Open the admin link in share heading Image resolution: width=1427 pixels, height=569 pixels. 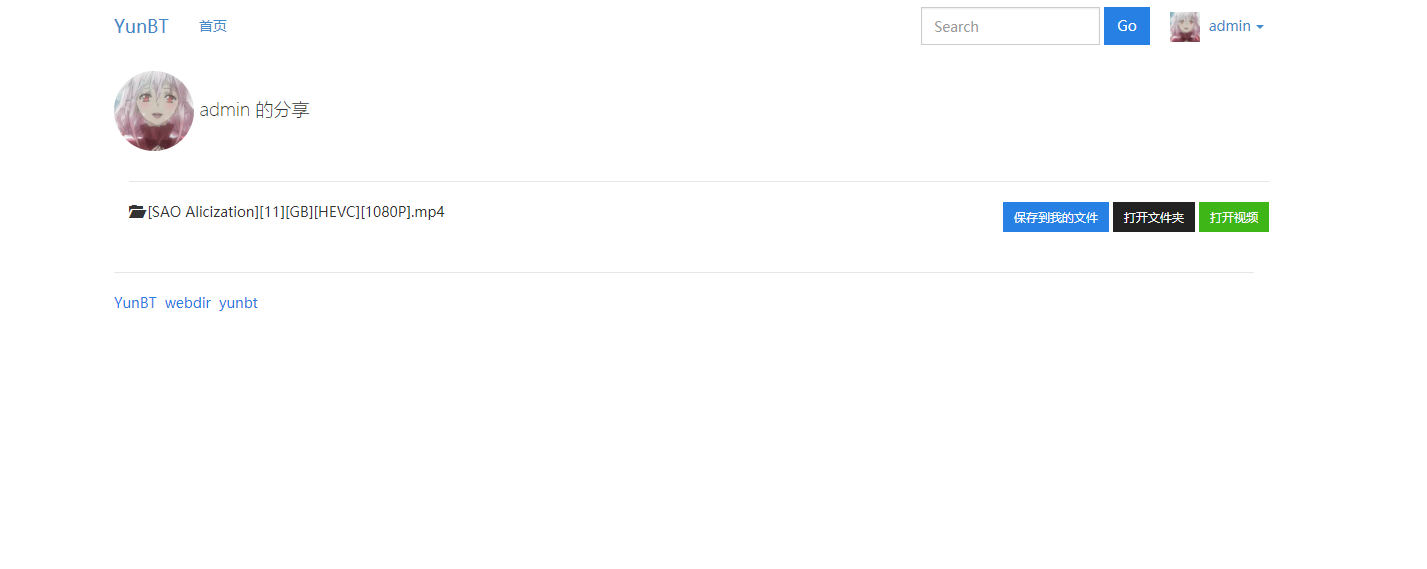coord(225,110)
